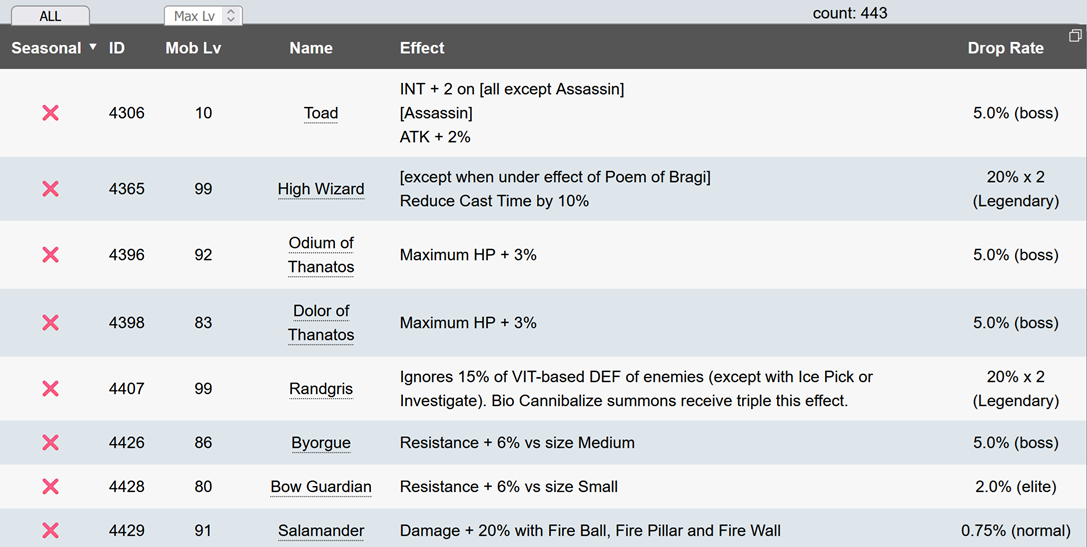The image size is (1087, 547).
Task: Click the red X seasonal icon for Toad
Action: coord(50,113)
